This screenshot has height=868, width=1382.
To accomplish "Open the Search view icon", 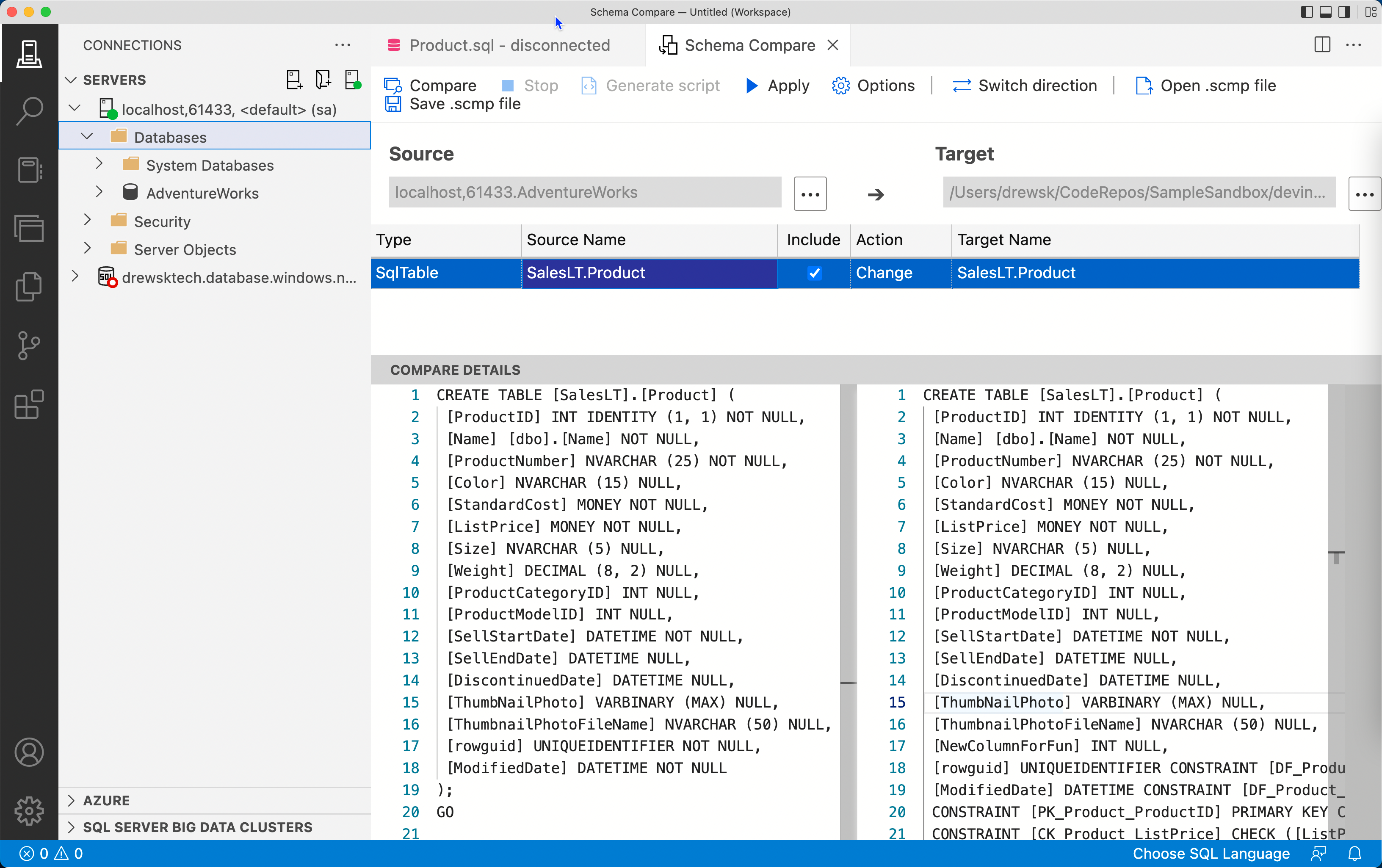I will click(x=29, y=111).
